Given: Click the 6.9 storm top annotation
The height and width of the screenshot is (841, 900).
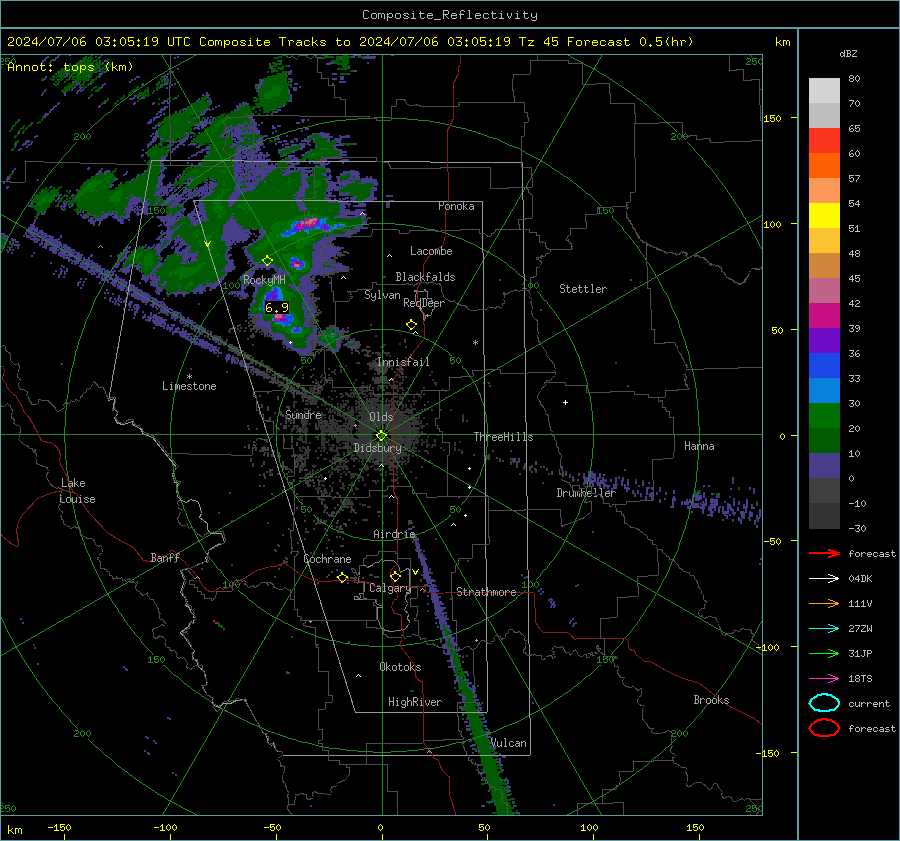Looking at the screenshot, I should [277, 308].
